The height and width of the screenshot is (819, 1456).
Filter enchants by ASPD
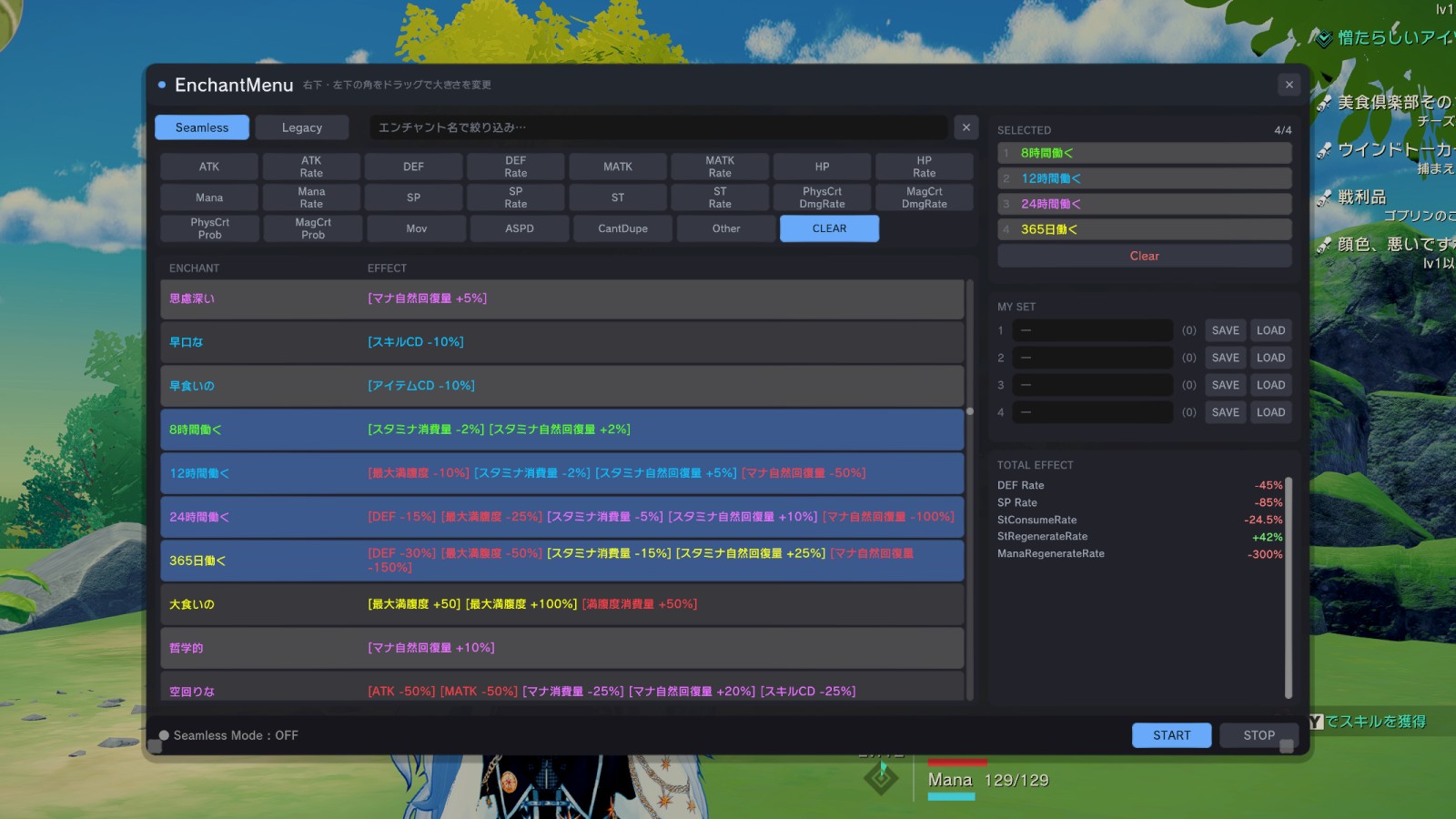(x=520, y=228)
